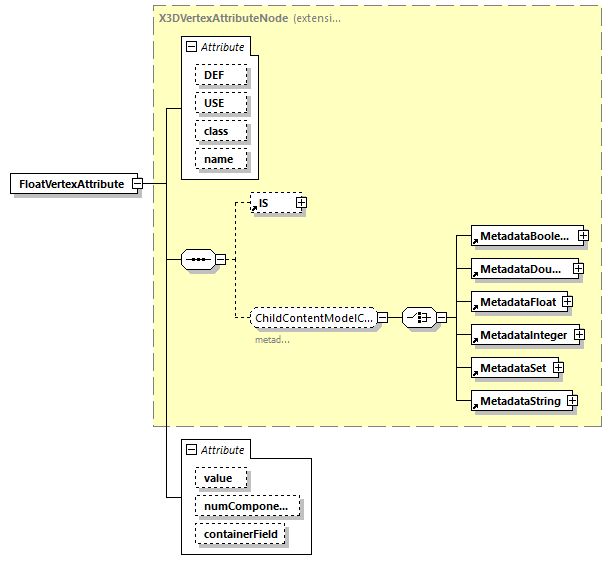
Task: Select the ChildContentModelCore group
Action: pyautogui.click(x=313, y=318)
